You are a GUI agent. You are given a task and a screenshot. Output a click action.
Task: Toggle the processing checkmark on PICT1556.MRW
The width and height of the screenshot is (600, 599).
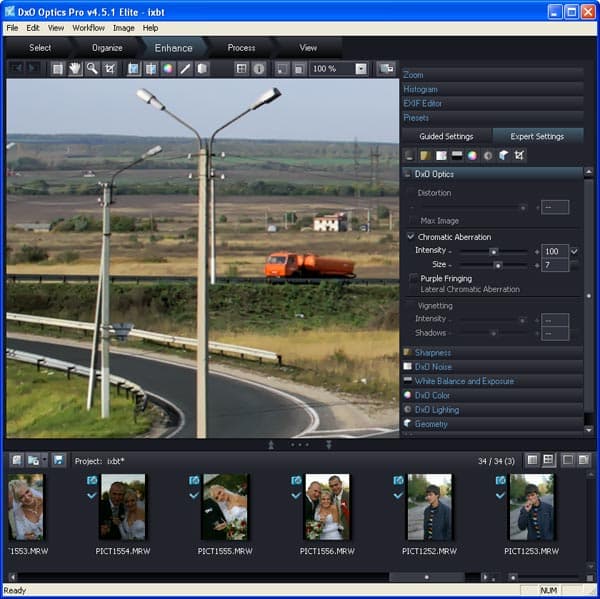(x=296, y=496)
